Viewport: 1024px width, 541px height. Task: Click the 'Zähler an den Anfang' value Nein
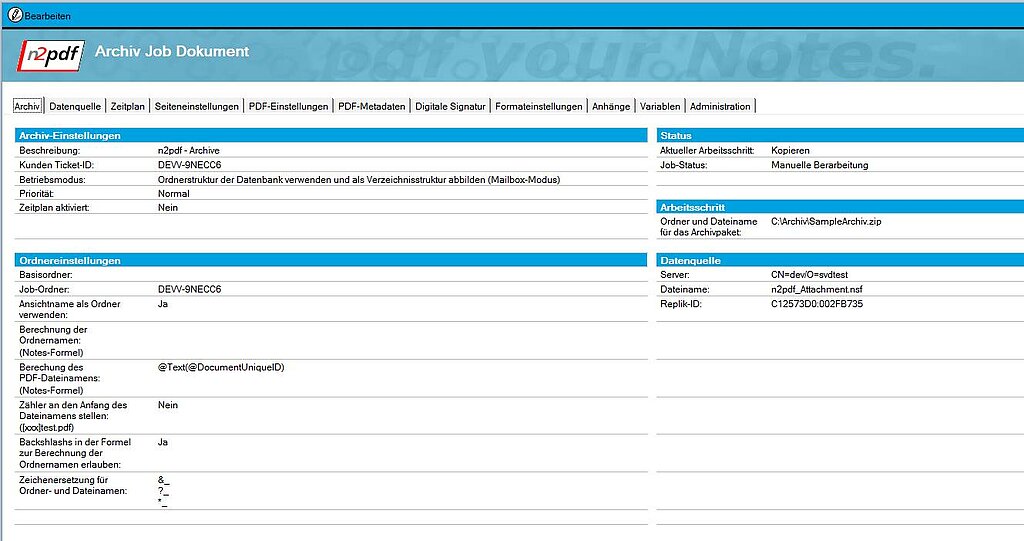(168, 405)
